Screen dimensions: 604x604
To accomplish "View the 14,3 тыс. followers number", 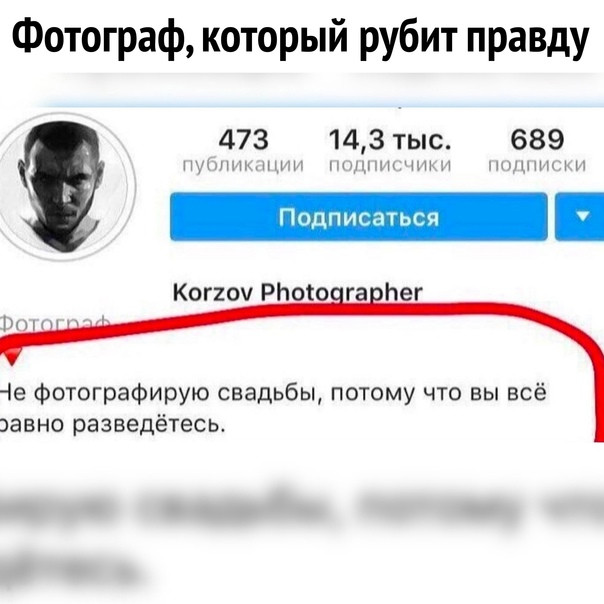I will tap(390, 139).
